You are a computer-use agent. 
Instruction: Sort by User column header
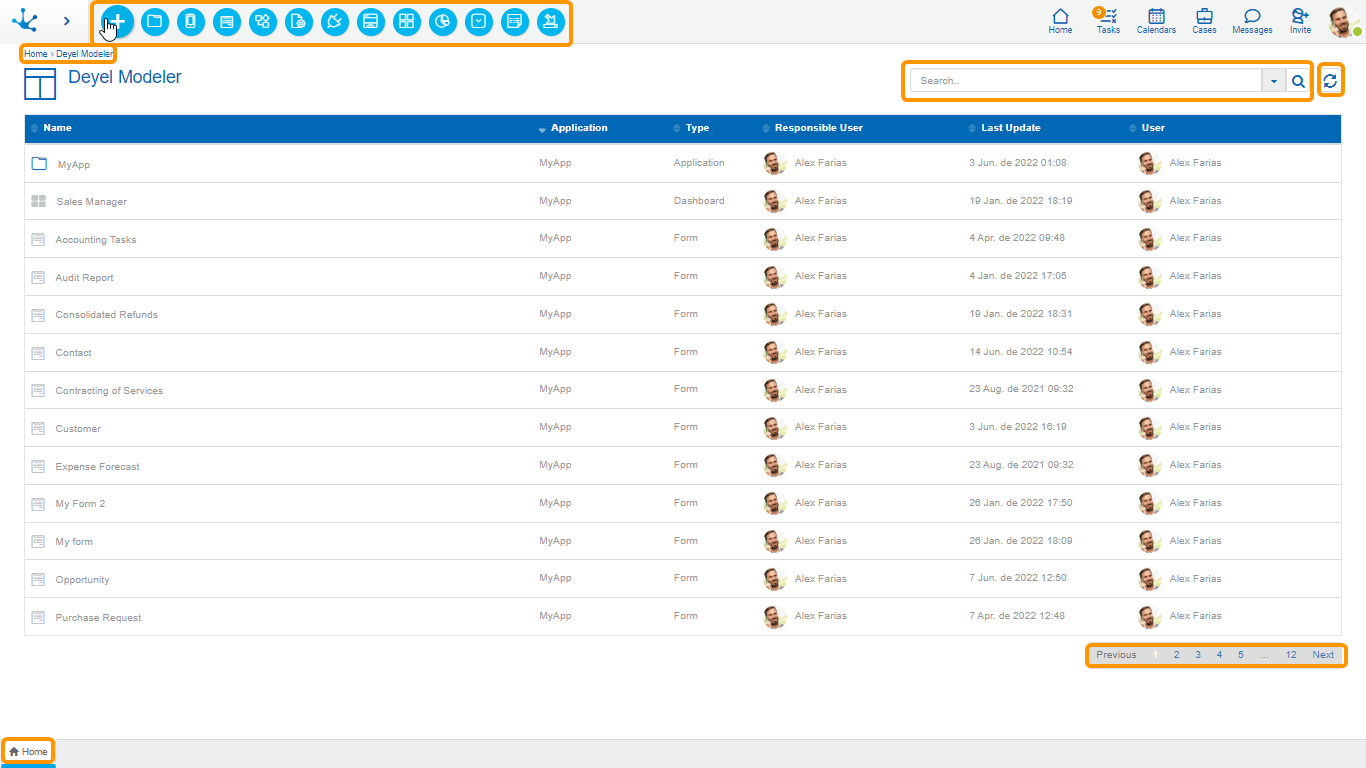coord(1153,128)
